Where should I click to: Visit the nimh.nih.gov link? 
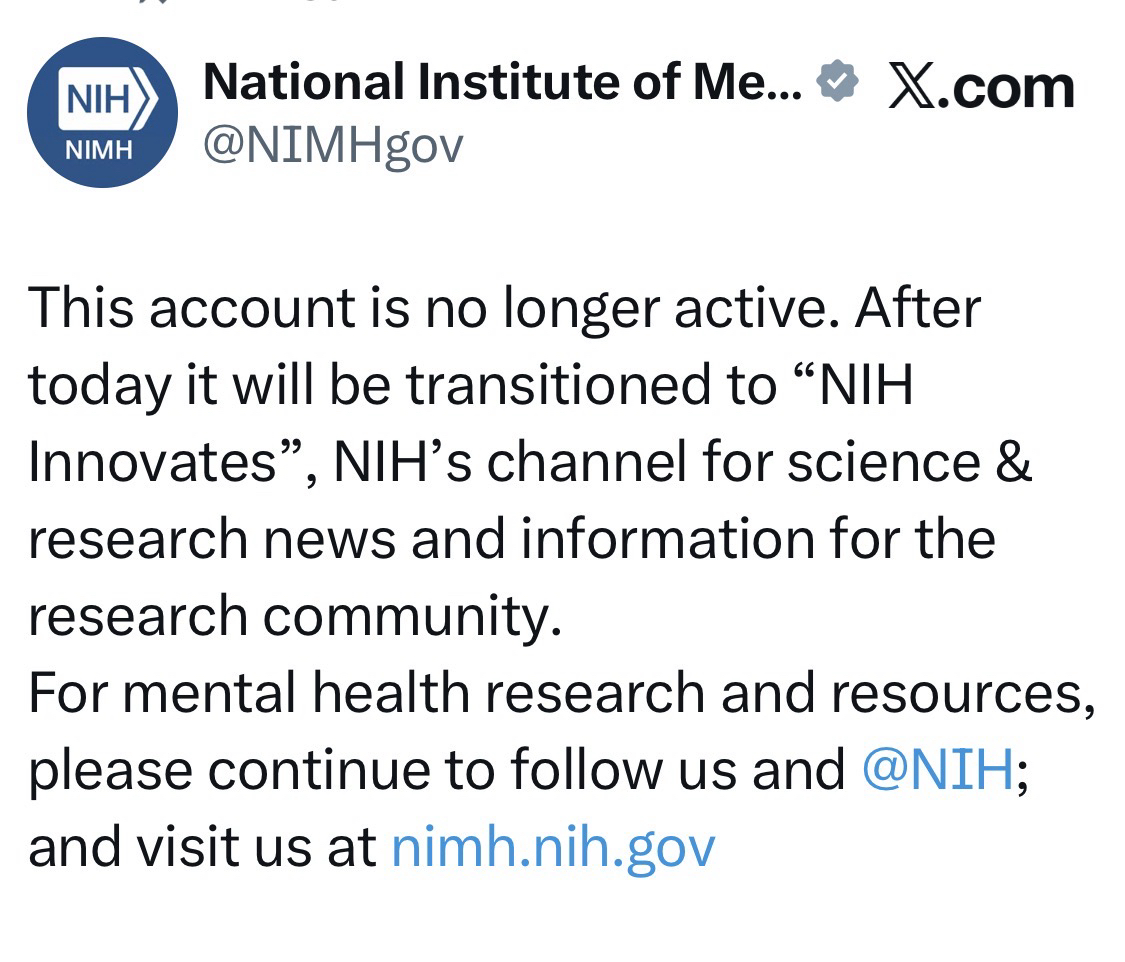pyautogui.click(x=552, y=846)
